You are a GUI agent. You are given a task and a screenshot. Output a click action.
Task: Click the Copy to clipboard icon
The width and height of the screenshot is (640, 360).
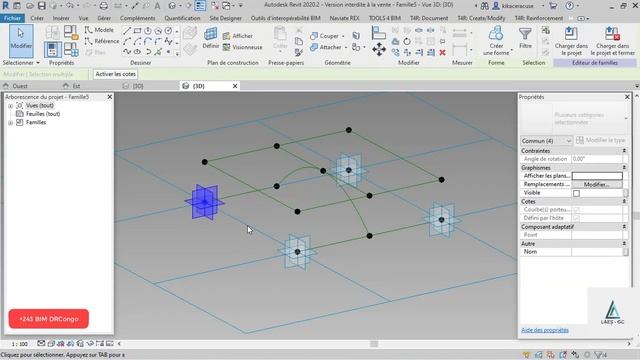click(299, 41)
